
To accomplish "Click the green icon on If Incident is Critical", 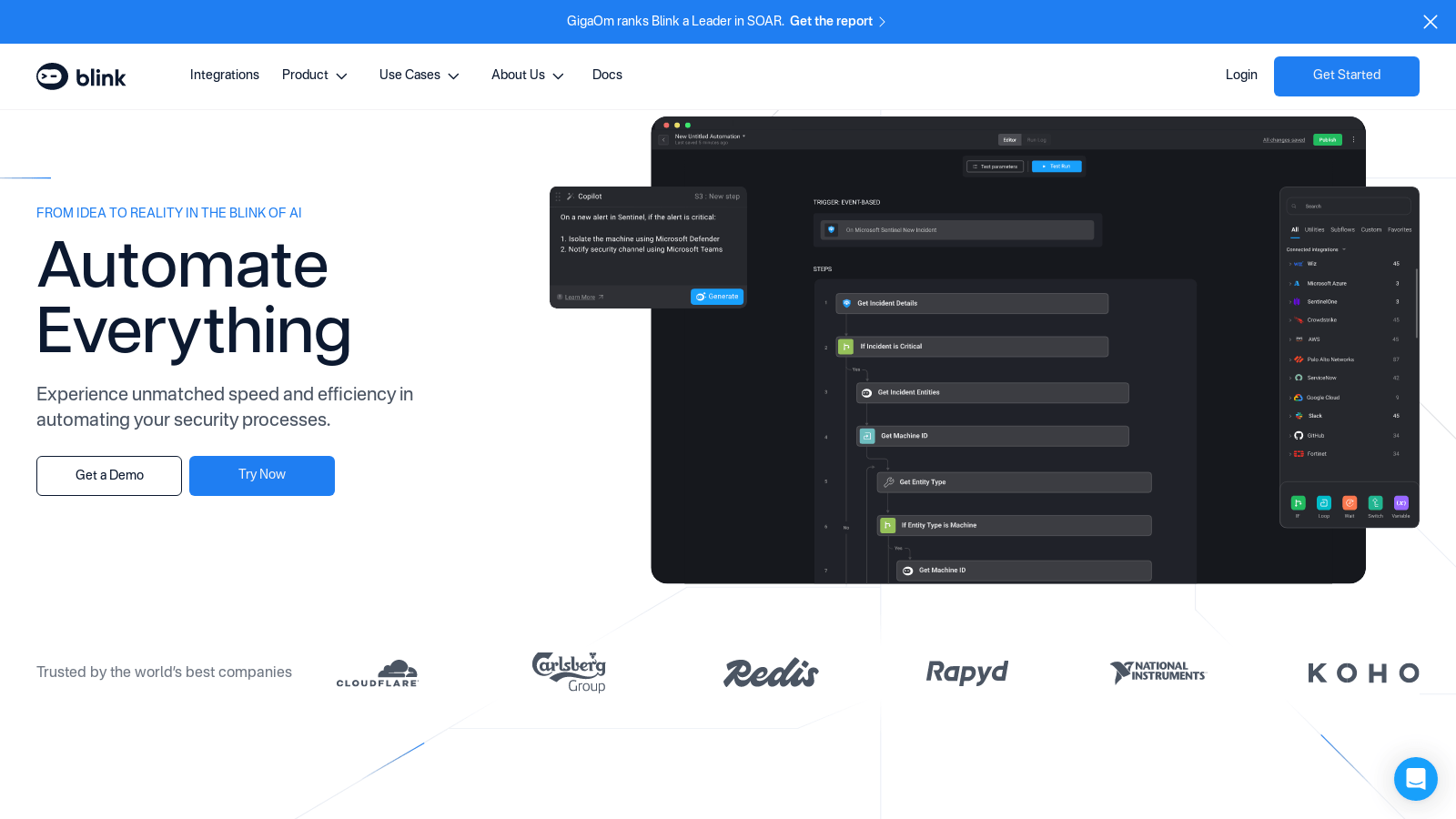I will click(845, 347).
